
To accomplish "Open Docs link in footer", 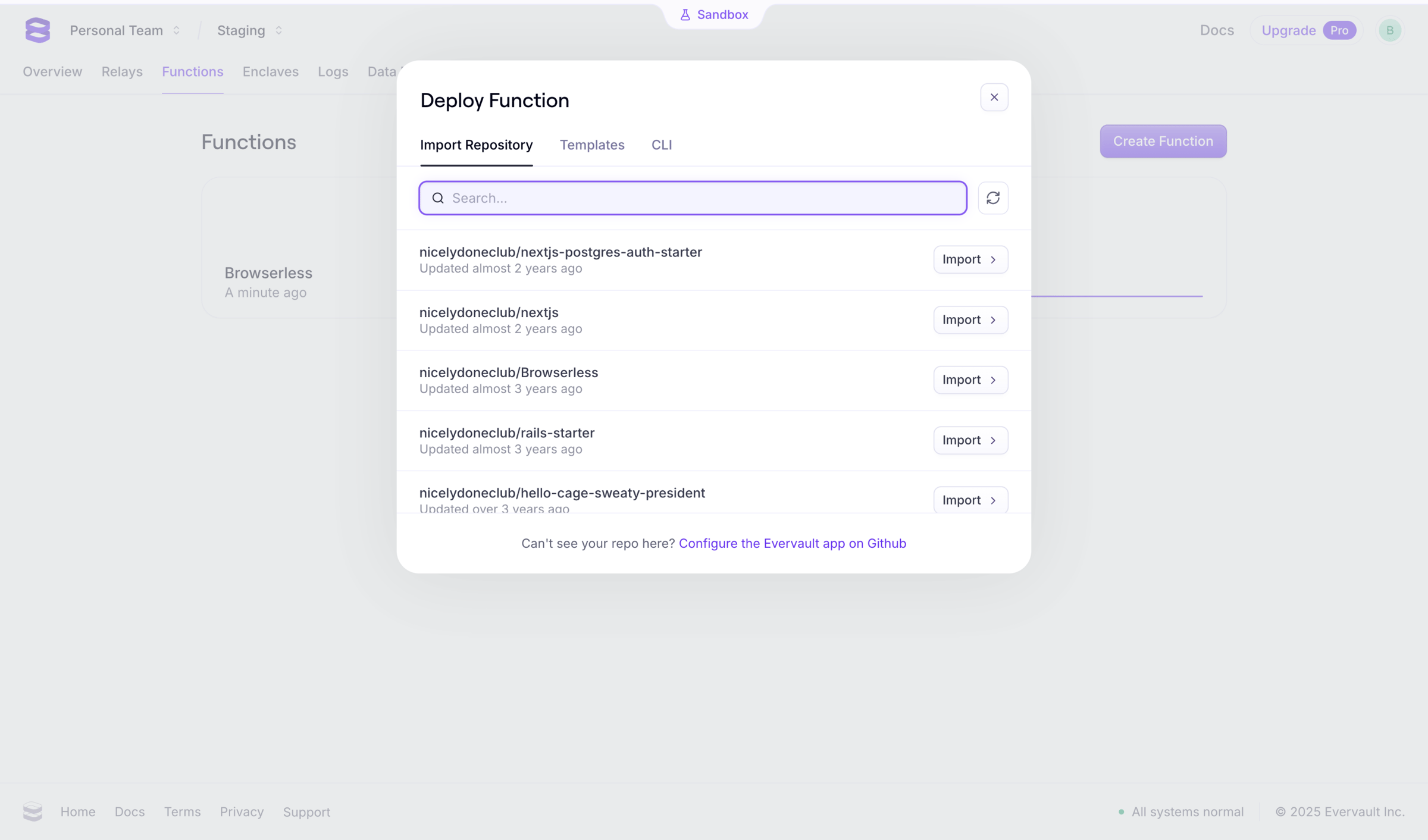I will [130, 812].
